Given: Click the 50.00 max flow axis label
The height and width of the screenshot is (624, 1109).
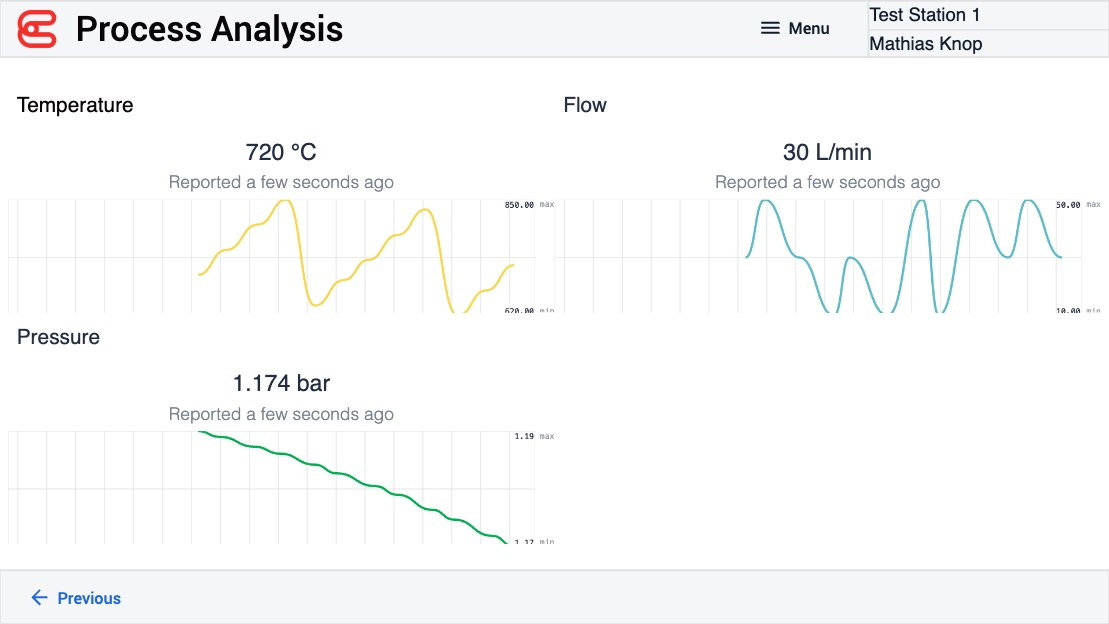Looking at the screenshot, I should [x=1067, y=205].
